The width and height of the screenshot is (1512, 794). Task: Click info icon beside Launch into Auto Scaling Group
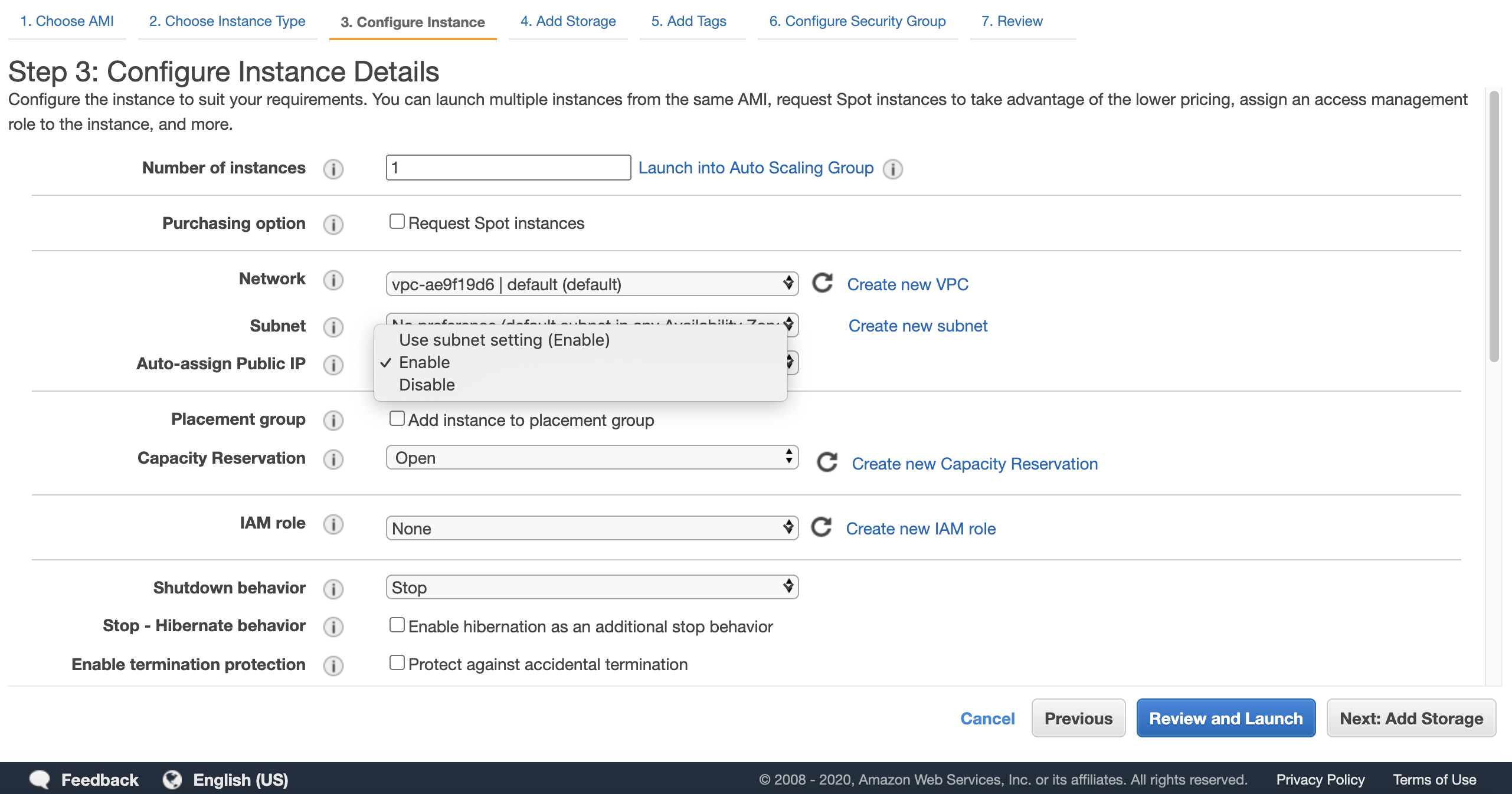892,169
